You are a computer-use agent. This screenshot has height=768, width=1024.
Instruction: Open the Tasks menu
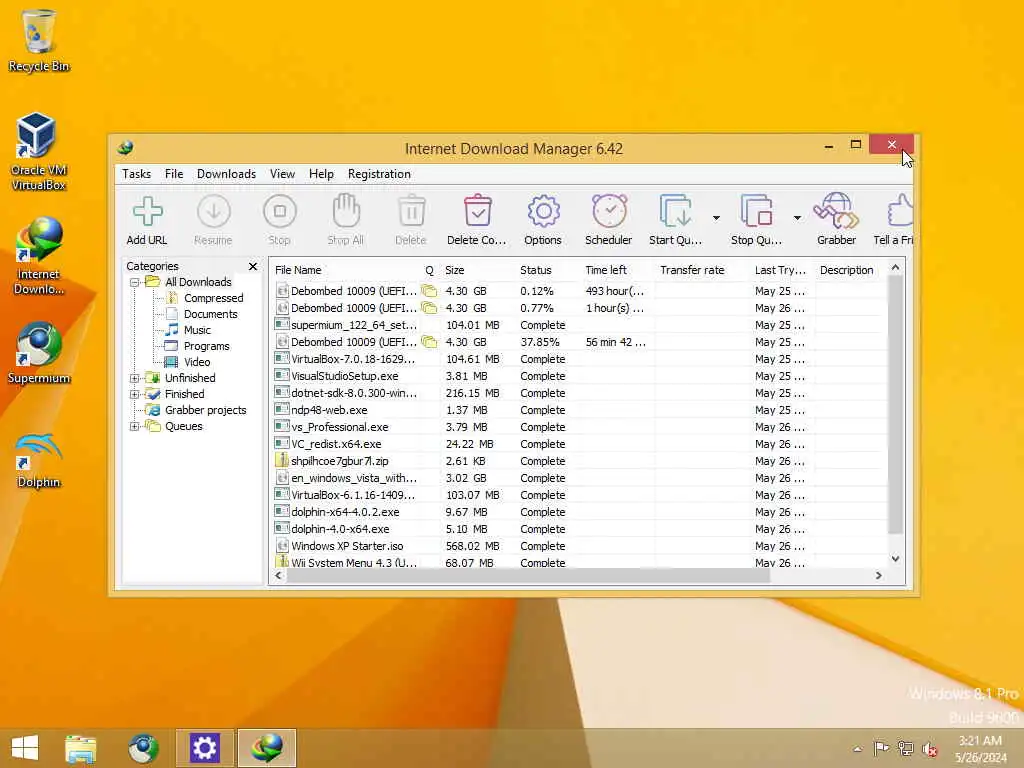(136, 174)
